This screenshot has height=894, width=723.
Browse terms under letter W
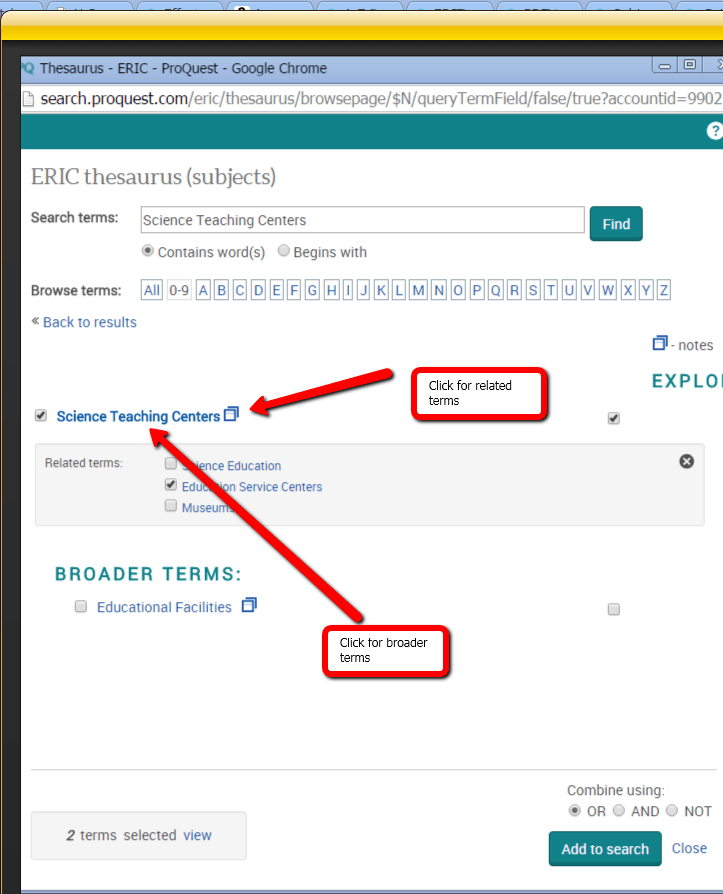point(608,290)
